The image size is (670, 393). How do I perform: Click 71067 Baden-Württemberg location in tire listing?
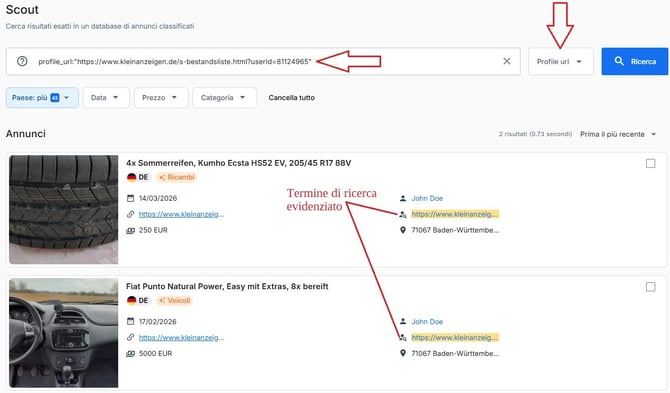(455, 230)
